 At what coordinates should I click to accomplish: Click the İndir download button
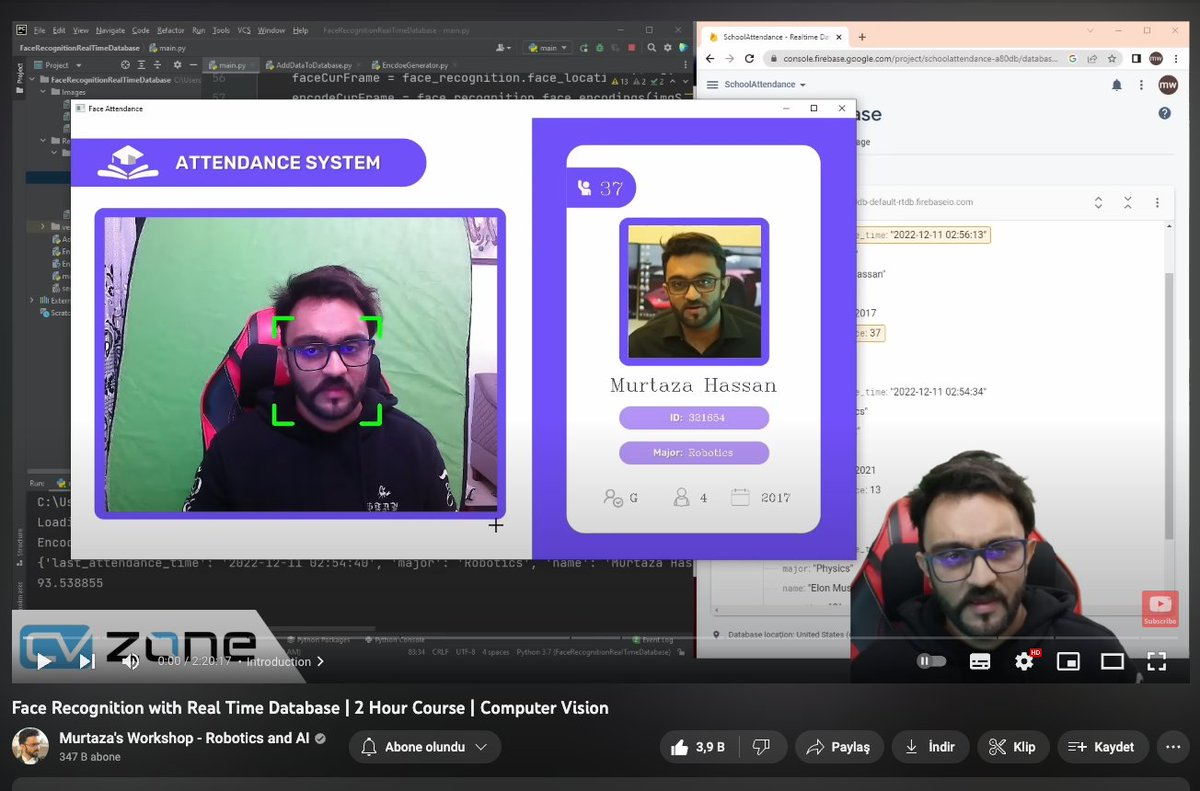click(x=930, y=747)
